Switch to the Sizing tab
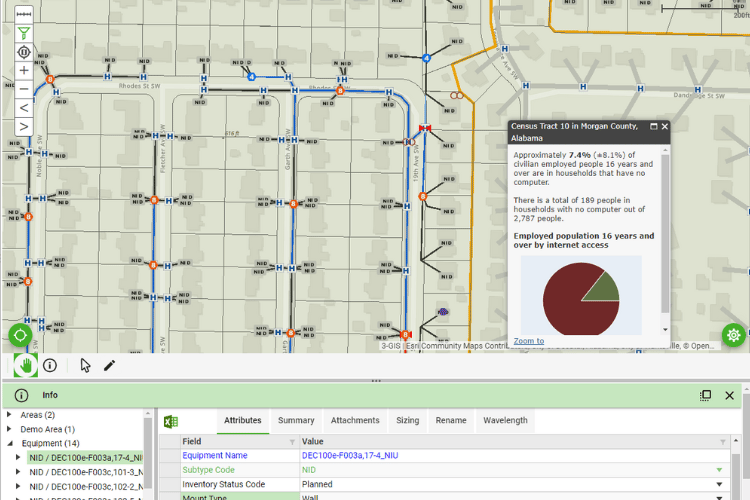This screenshot has width=750, height=500. click(408, 420)
